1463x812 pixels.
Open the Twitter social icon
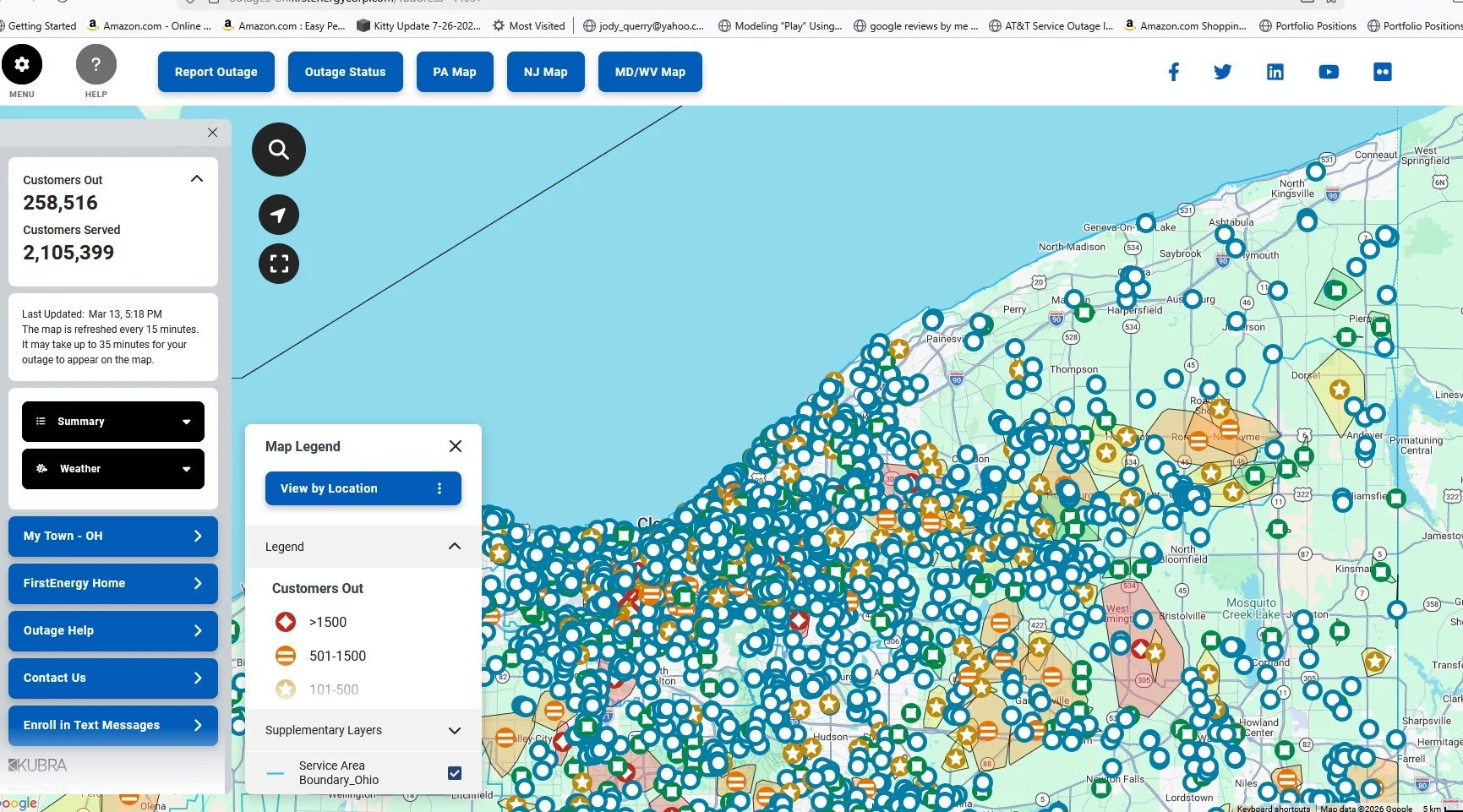1222,72
